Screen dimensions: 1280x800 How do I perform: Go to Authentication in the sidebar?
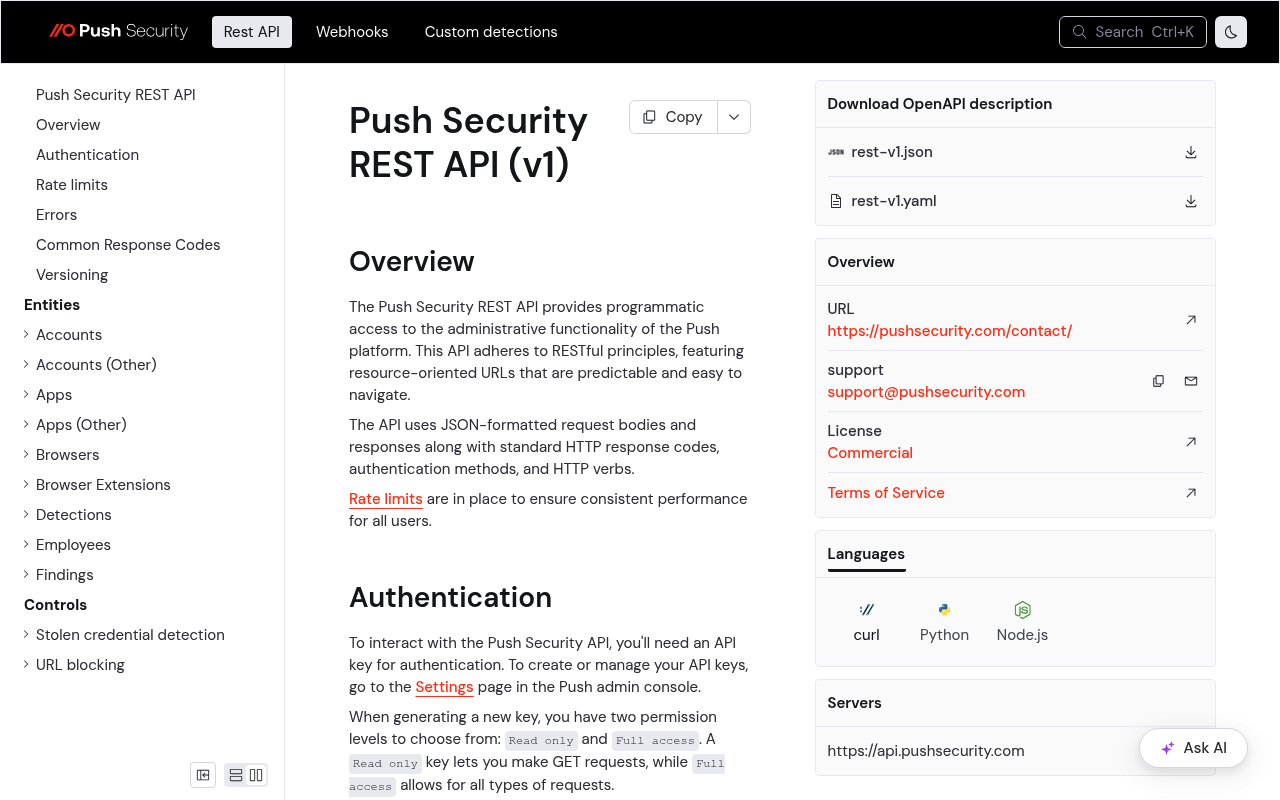pyautogui.click(x=87, y=155)
